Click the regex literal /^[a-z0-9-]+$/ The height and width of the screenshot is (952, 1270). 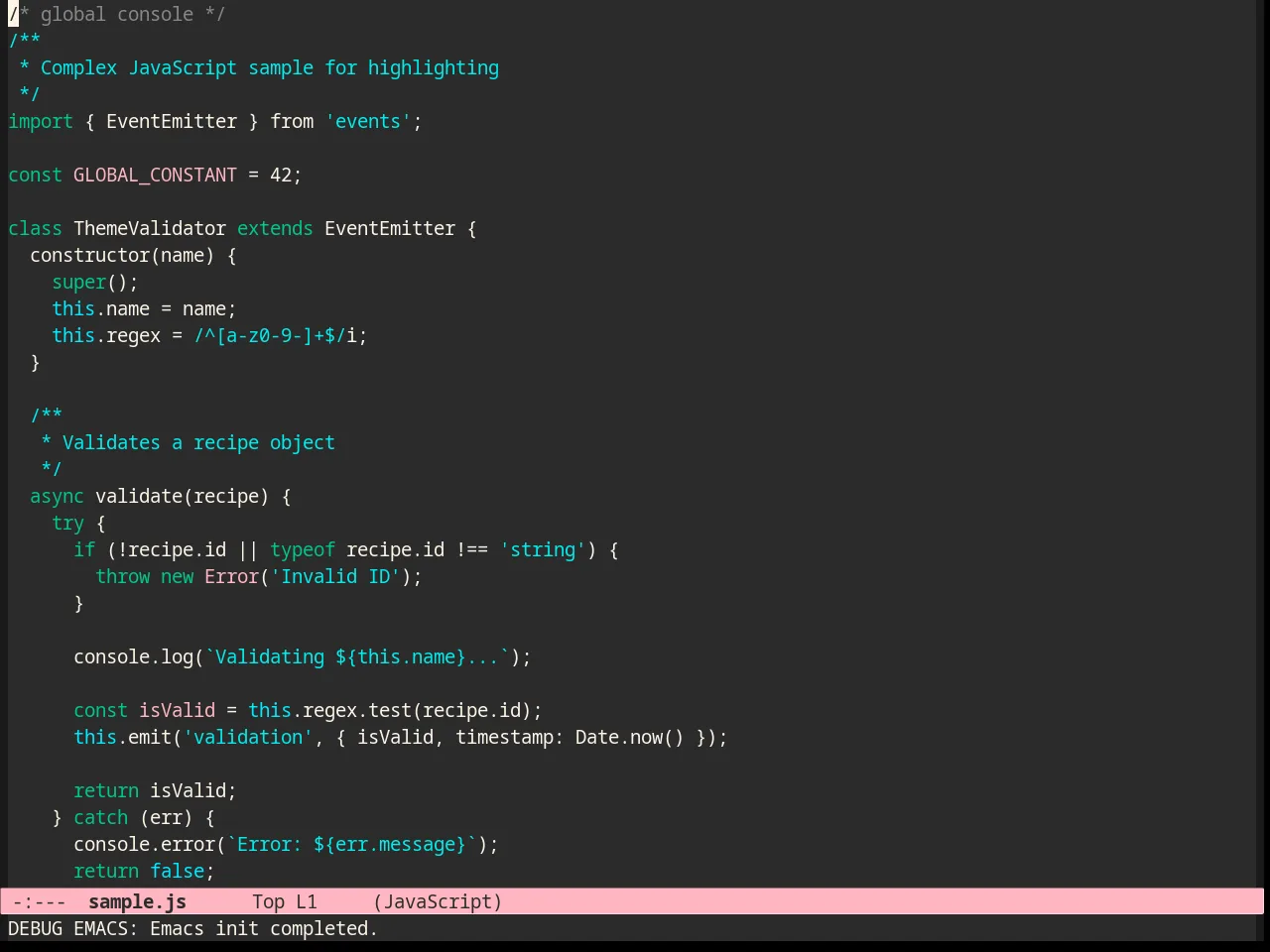[270, 335]
